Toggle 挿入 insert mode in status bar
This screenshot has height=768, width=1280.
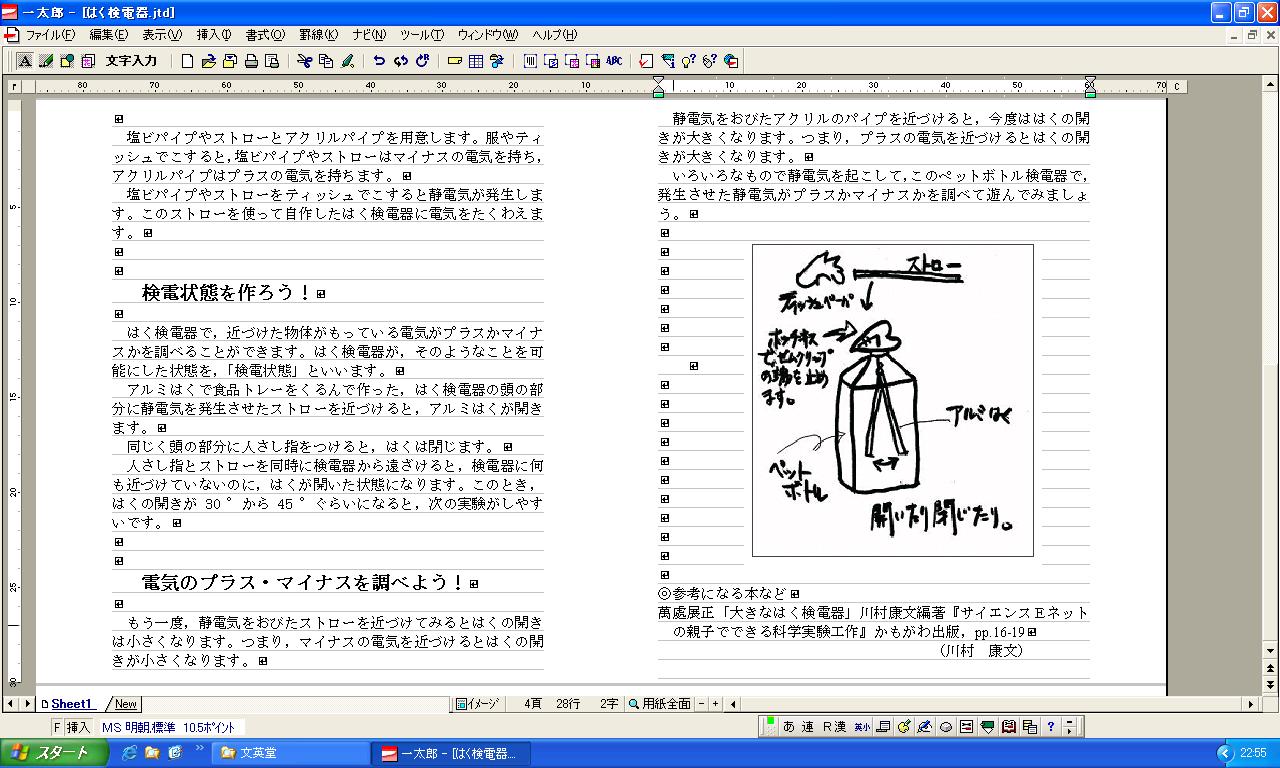tap(79, 727)
